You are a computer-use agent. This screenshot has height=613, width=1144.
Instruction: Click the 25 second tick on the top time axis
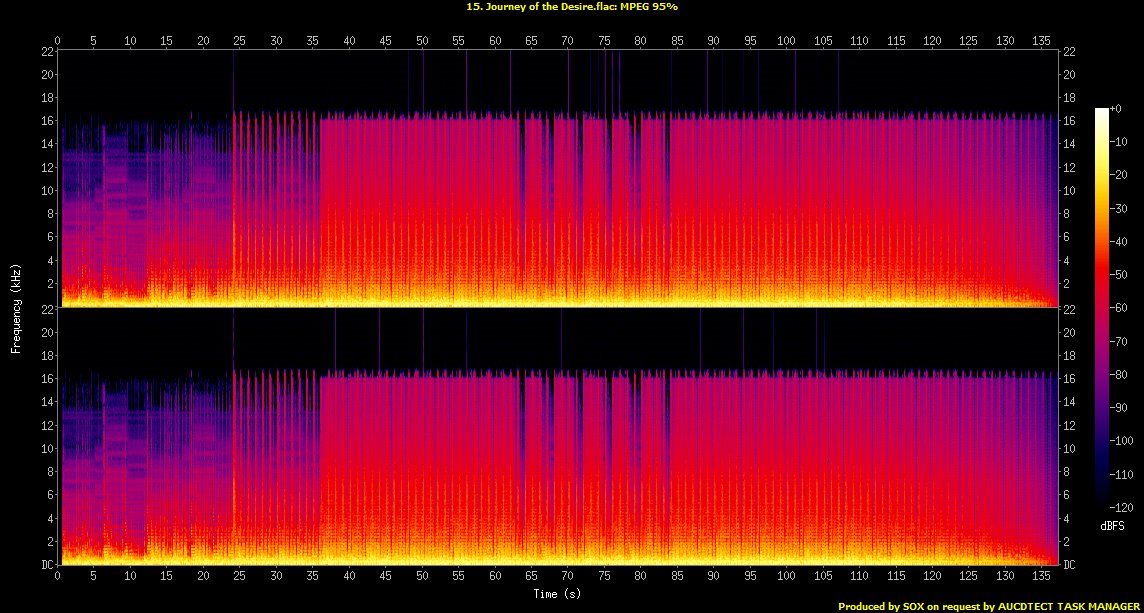(x=240, y=41)
